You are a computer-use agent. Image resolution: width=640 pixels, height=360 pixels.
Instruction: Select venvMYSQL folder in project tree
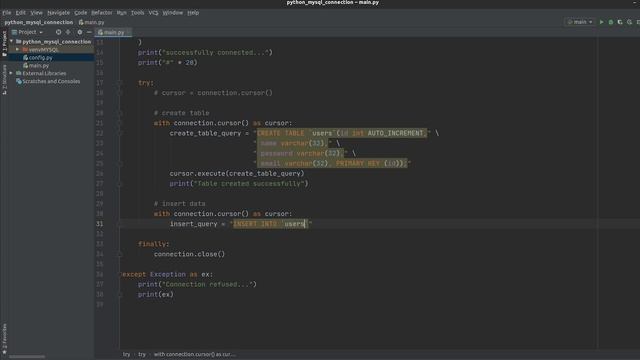(x=43, y=49)
